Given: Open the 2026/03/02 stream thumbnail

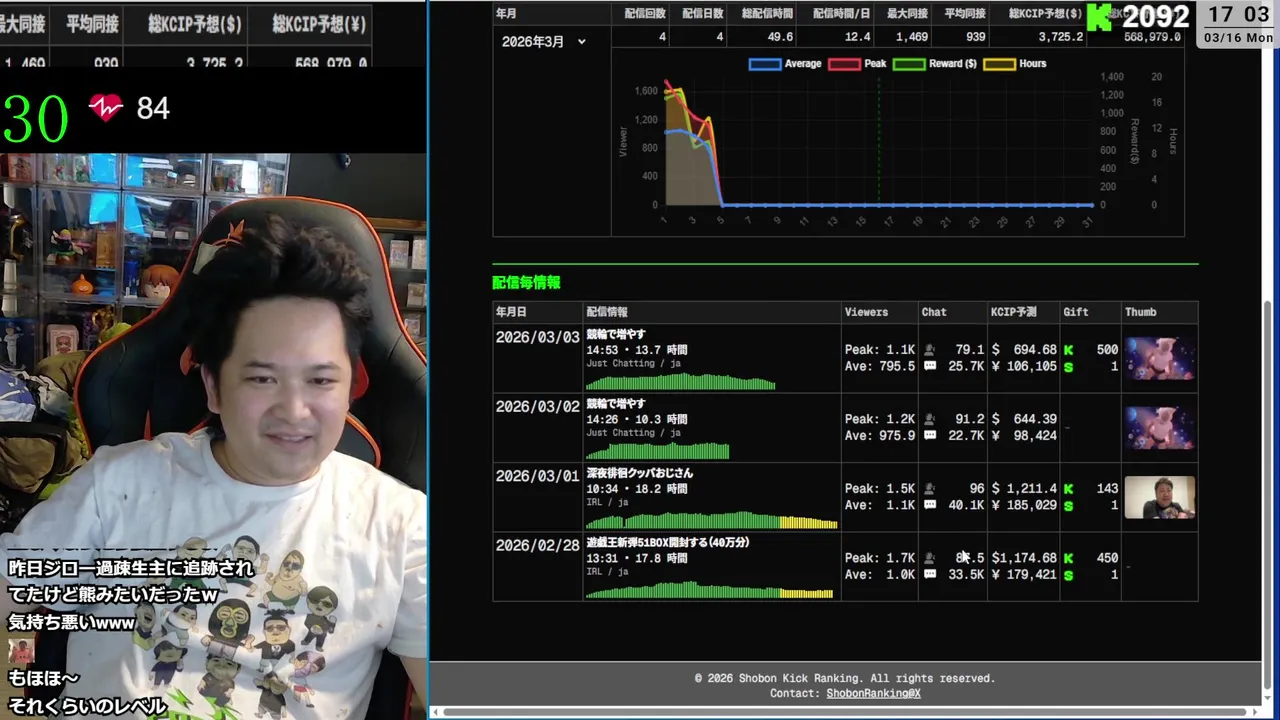Looking at the screenshot, I should [x=1159, y=428].
